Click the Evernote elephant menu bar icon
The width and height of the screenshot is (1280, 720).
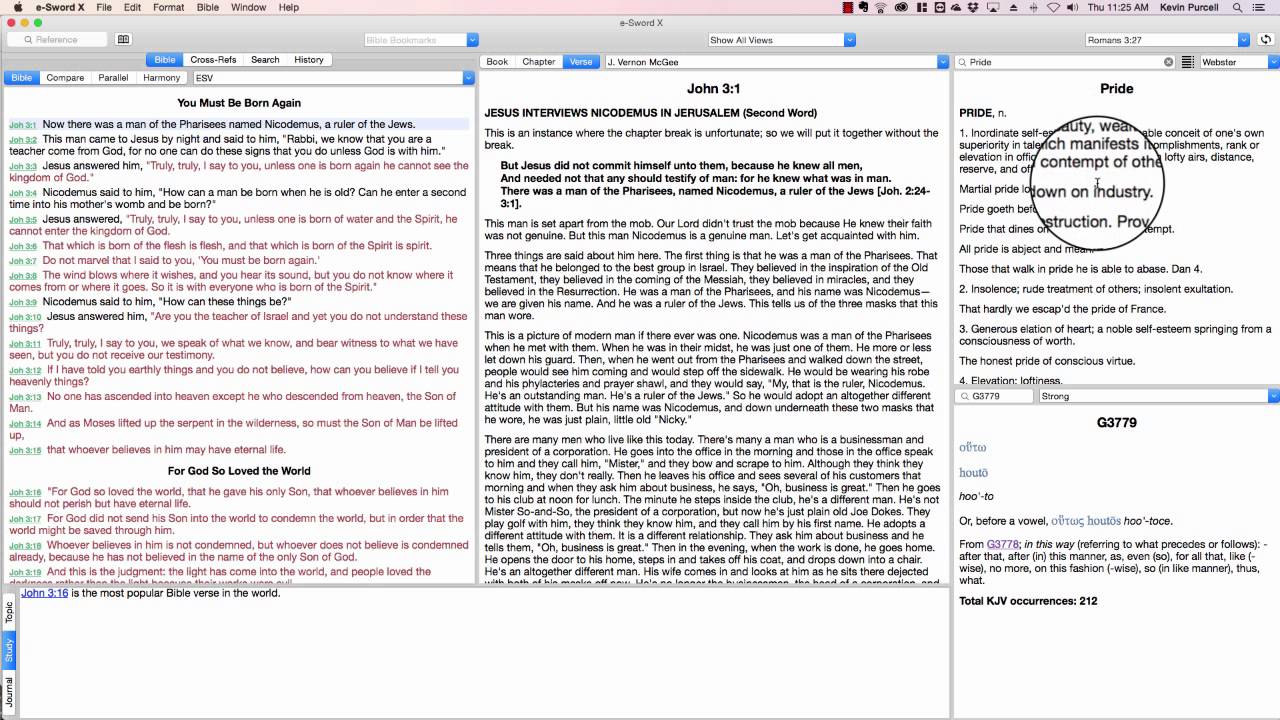(863, 7)
